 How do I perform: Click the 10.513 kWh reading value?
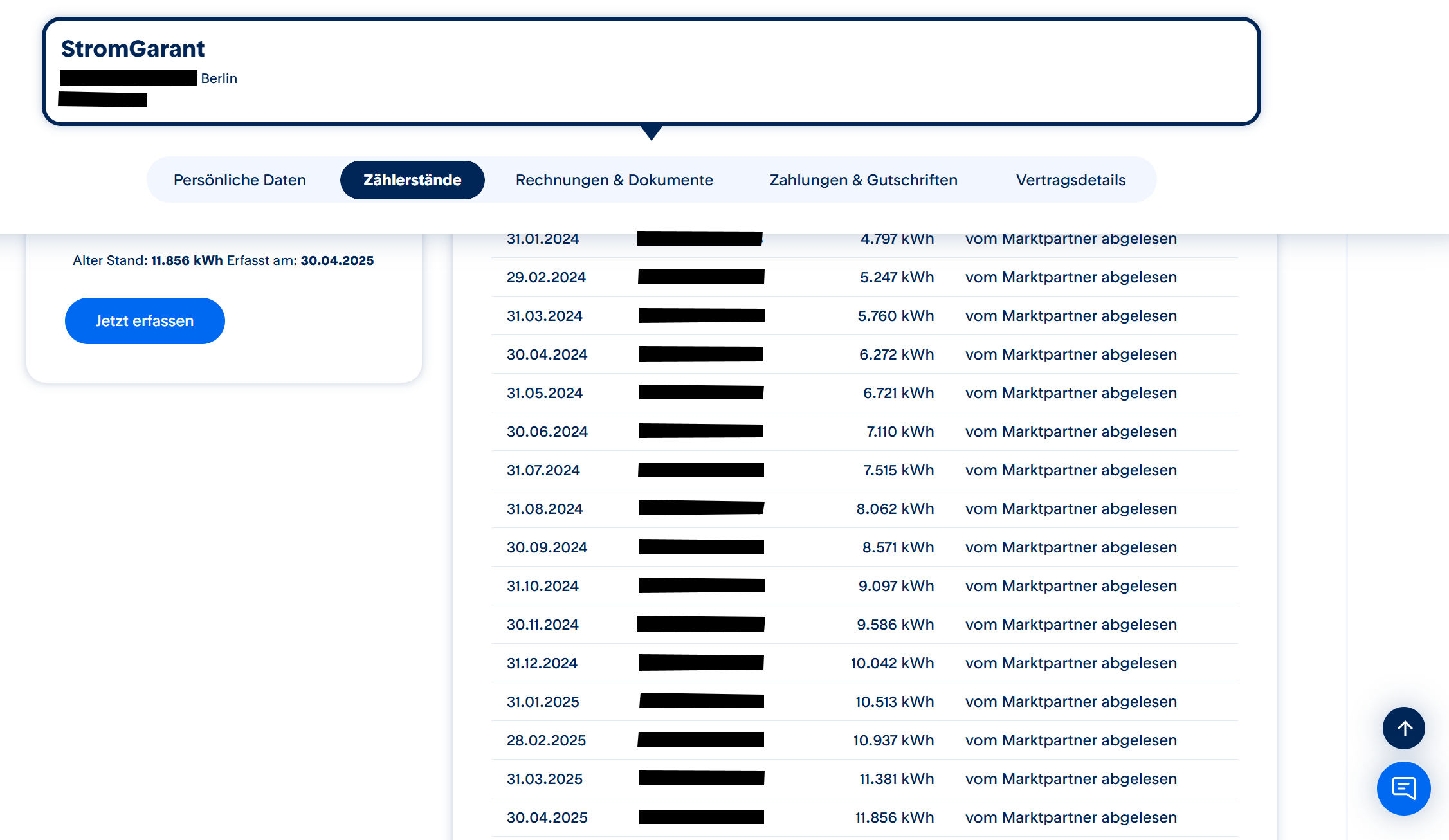coord(894,702)
